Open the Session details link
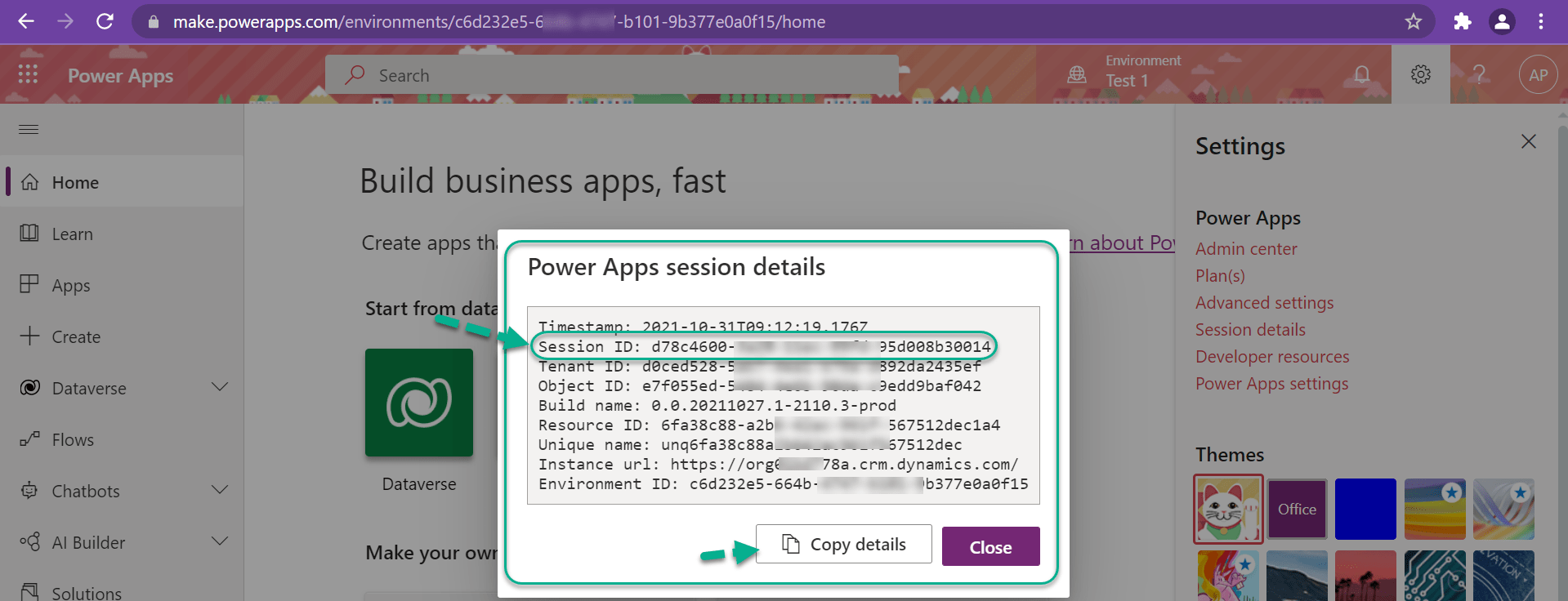Image resolution: width=1568 pixels, height=601 pixels. pyautogui.click(x=1250, y=330)
